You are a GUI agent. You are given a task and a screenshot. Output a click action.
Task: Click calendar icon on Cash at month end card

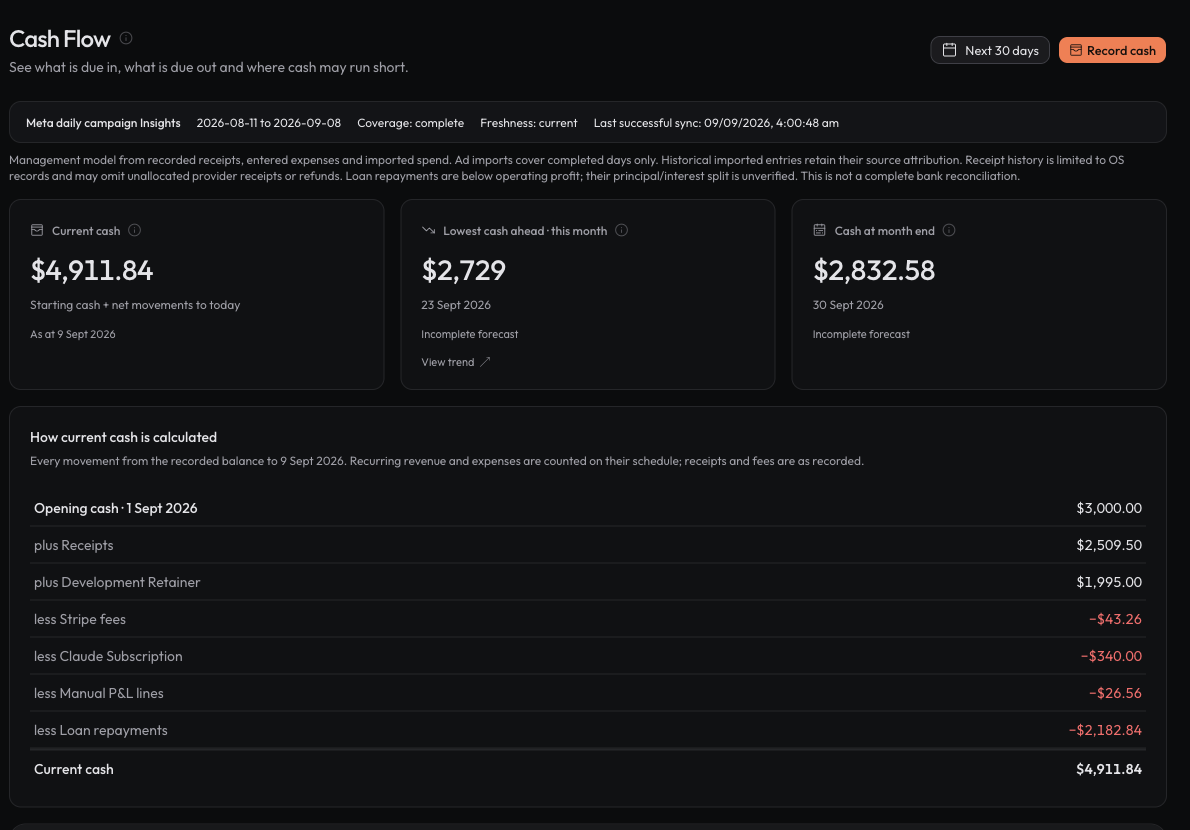point(820,230)
